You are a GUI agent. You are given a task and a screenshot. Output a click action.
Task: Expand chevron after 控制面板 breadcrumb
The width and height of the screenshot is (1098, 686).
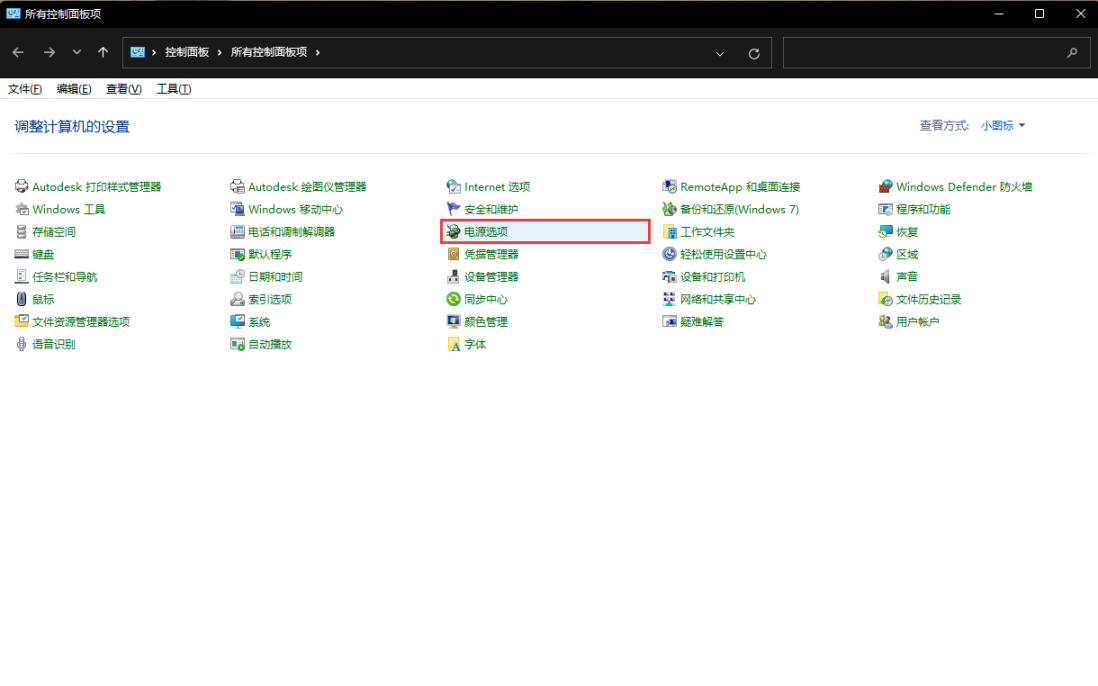click(x=219, y=52)
